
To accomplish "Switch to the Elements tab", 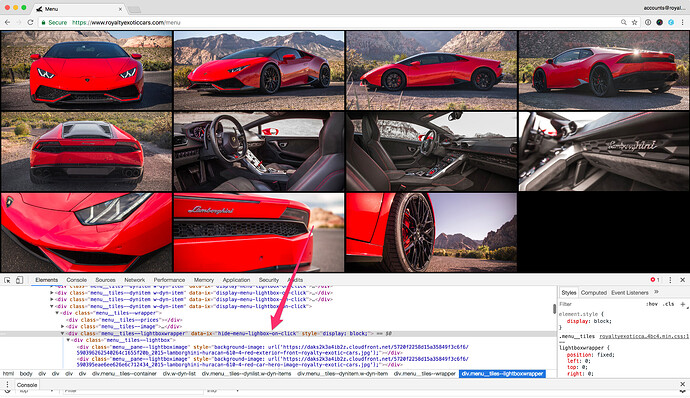I will click(x=46, y=280).
